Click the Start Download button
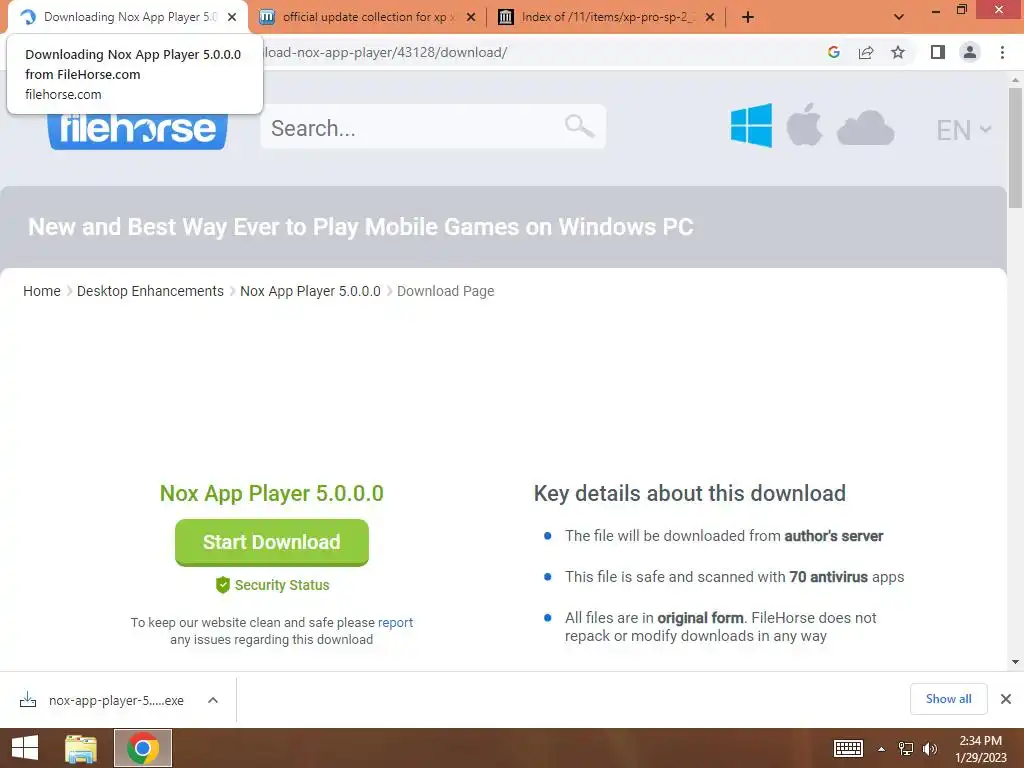 (272, 542)
